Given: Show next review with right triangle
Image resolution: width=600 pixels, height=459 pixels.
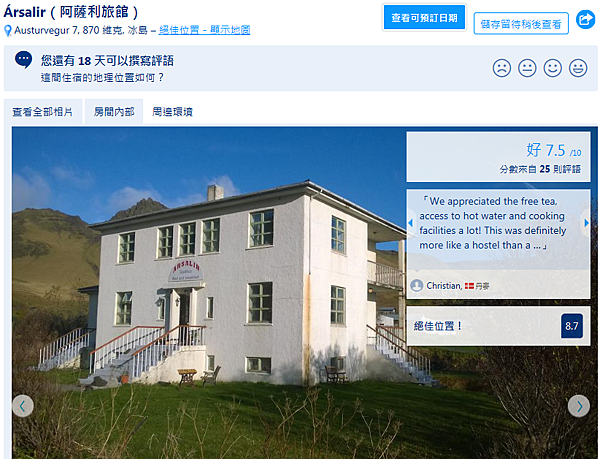Looking at the screenshot, I should coord(586,223).
